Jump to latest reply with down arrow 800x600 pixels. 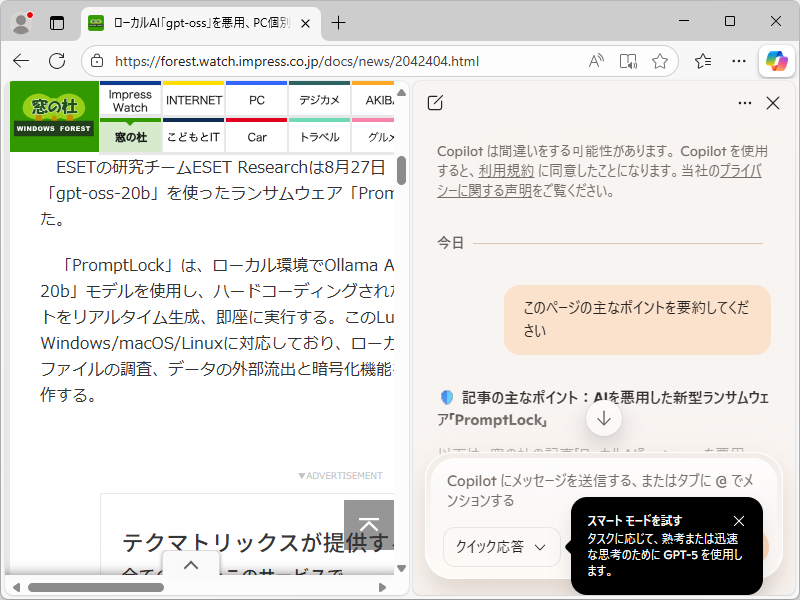coord(604,419)
